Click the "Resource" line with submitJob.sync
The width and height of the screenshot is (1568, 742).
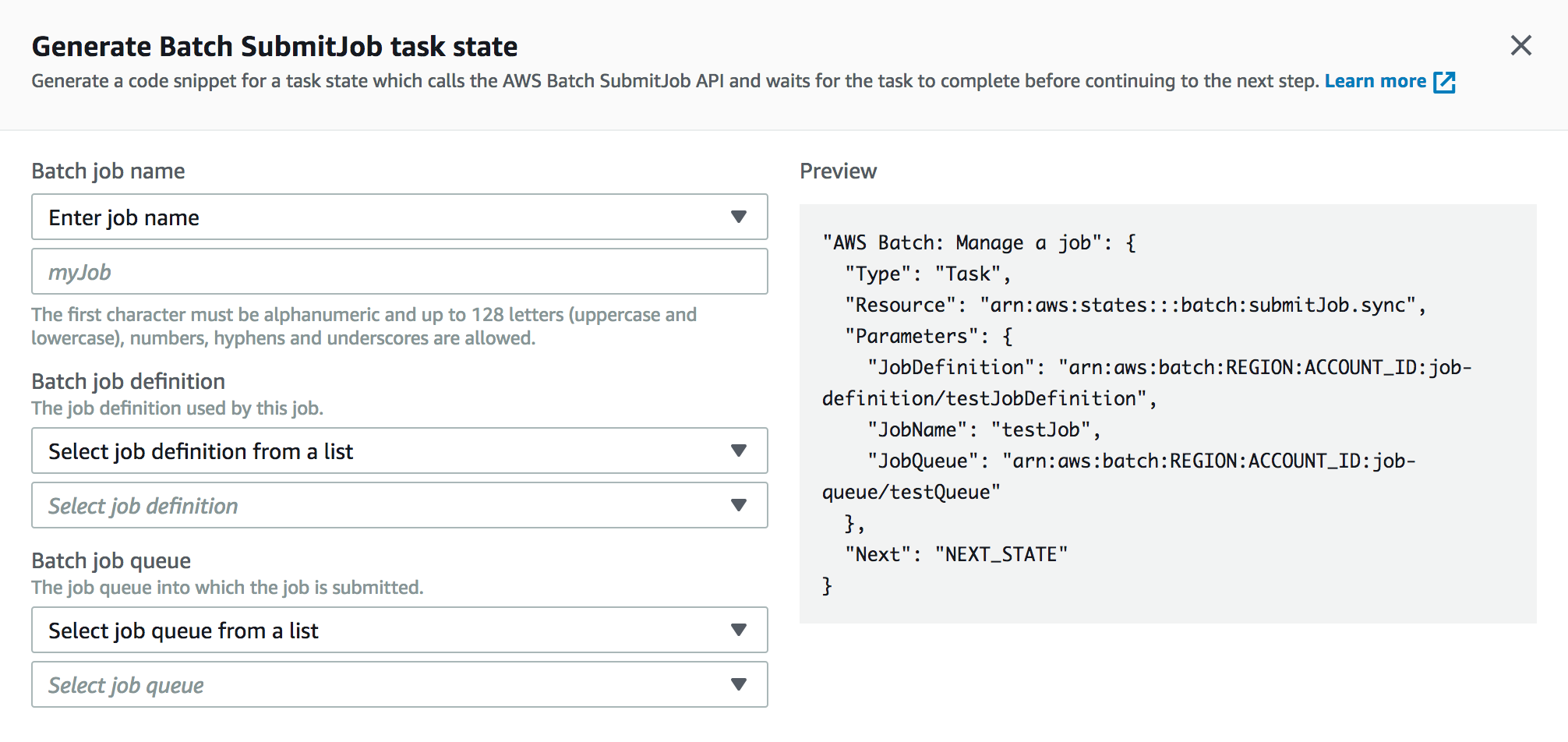tap(1135, 305)
